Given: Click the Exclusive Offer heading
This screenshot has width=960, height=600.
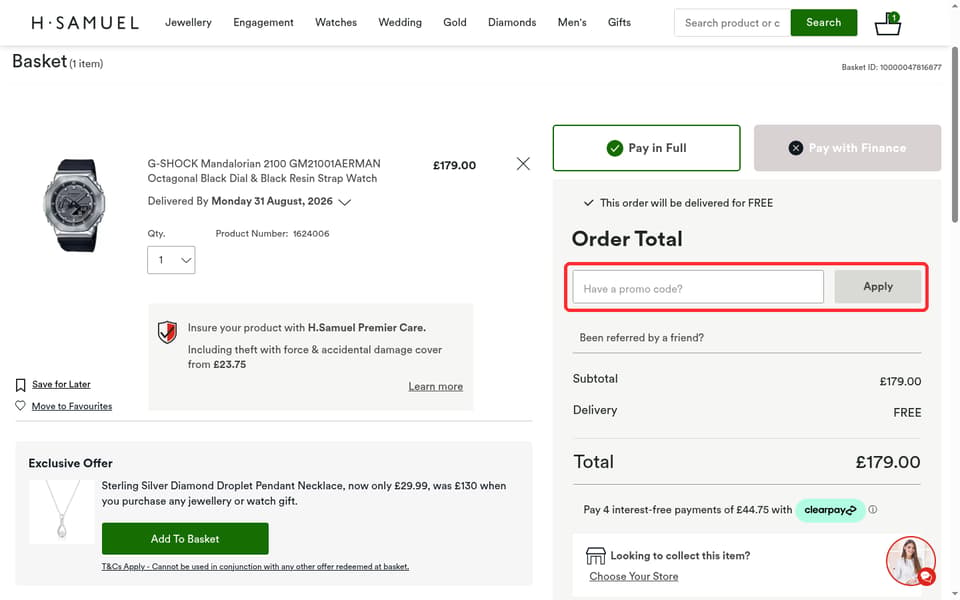Looking at the screenshot, I should coord(70,463).
